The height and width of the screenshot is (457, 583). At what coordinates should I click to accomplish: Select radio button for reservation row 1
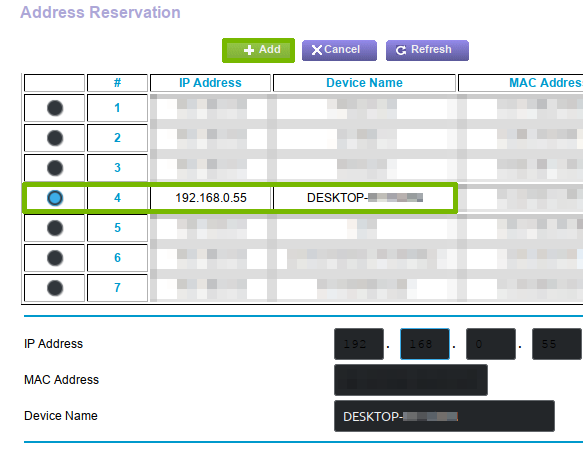[x=55, y=108]
